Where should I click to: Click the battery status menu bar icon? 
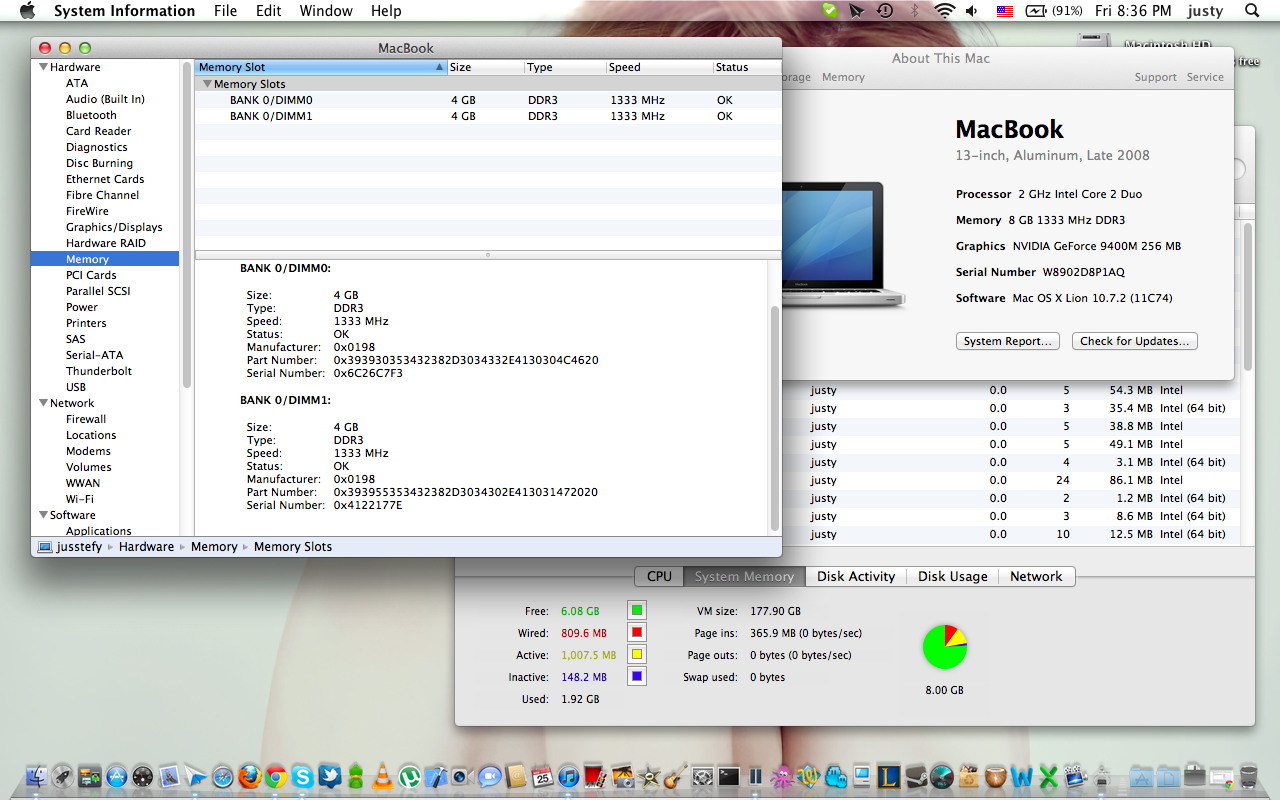(1035, 11)
